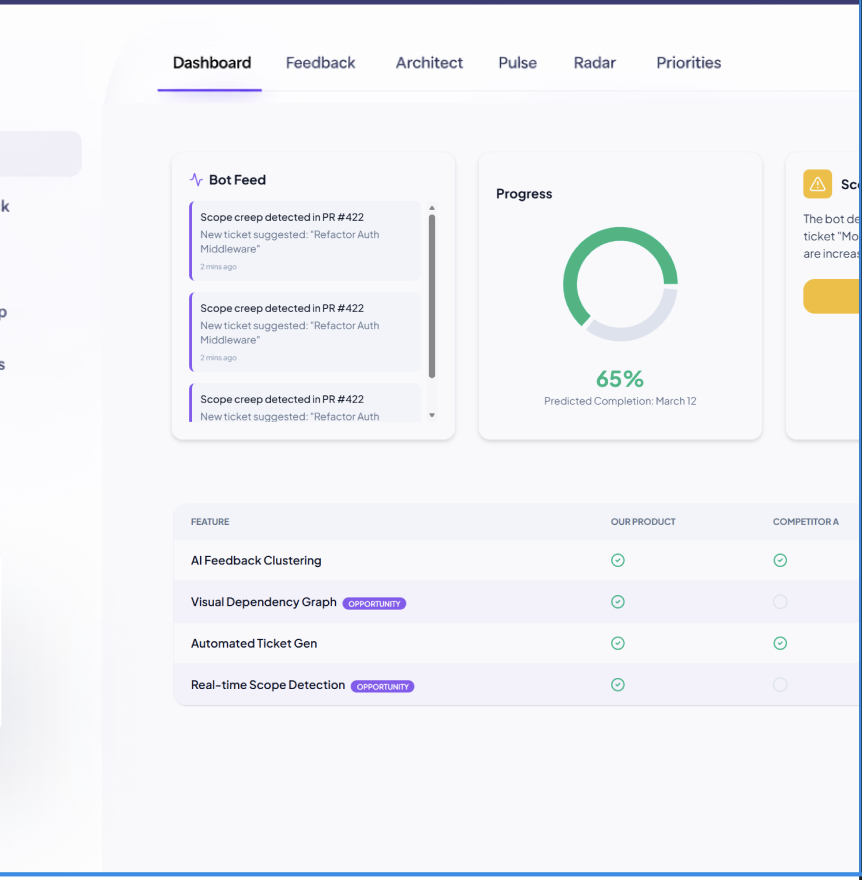862x880 pixels.
Task: Click Competitor A's check for Automated Ticket Gen
Action: 780,643
